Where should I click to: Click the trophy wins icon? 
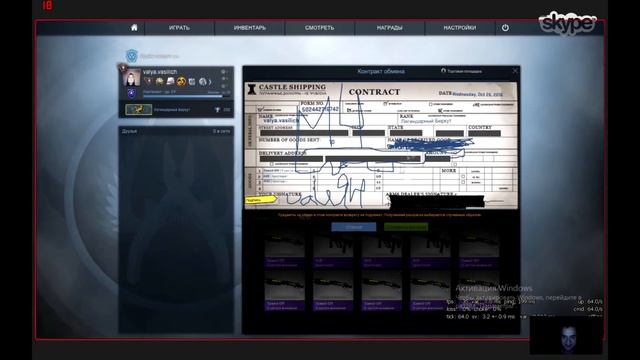click(218, 109)
